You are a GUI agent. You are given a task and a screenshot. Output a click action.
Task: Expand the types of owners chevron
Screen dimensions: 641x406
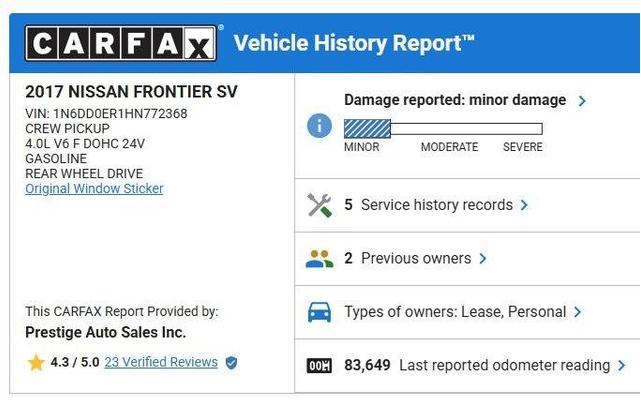pyautogui.click(x=577, y=312)
